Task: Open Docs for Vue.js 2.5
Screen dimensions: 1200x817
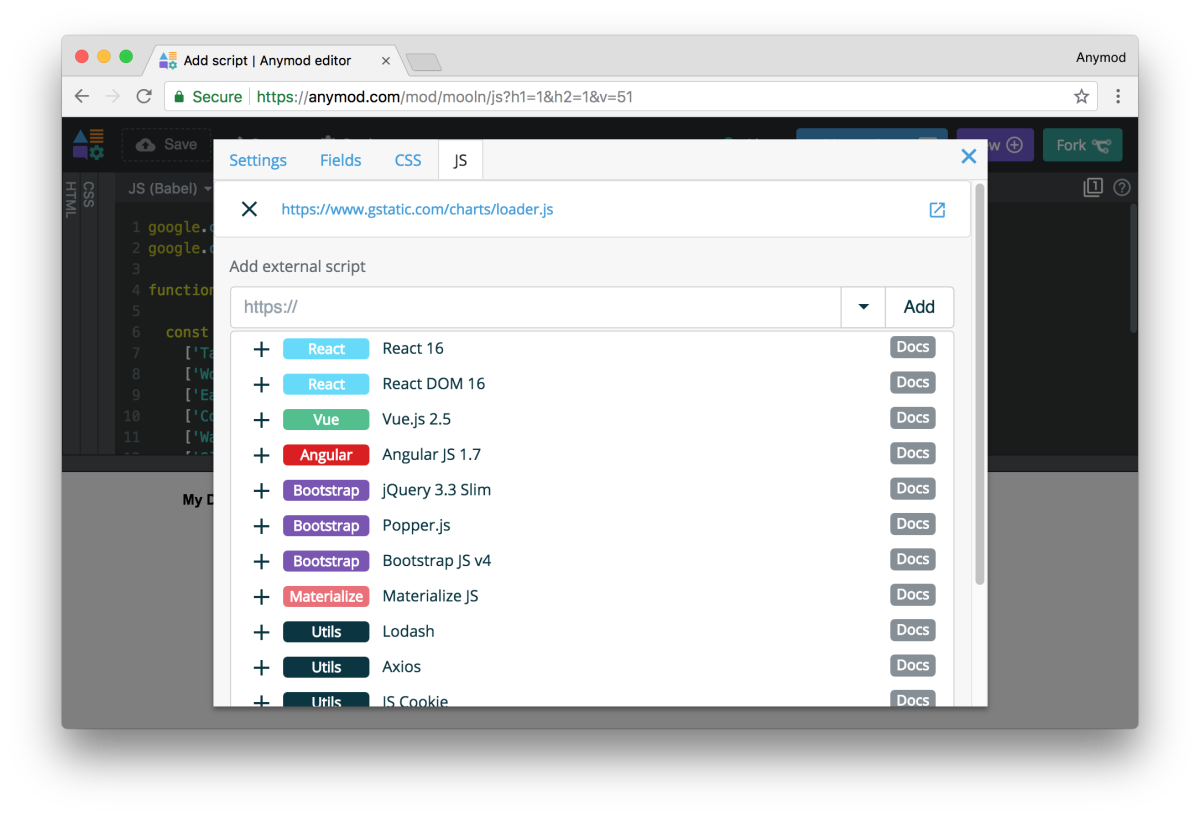Action: click(x=913, y=418)
